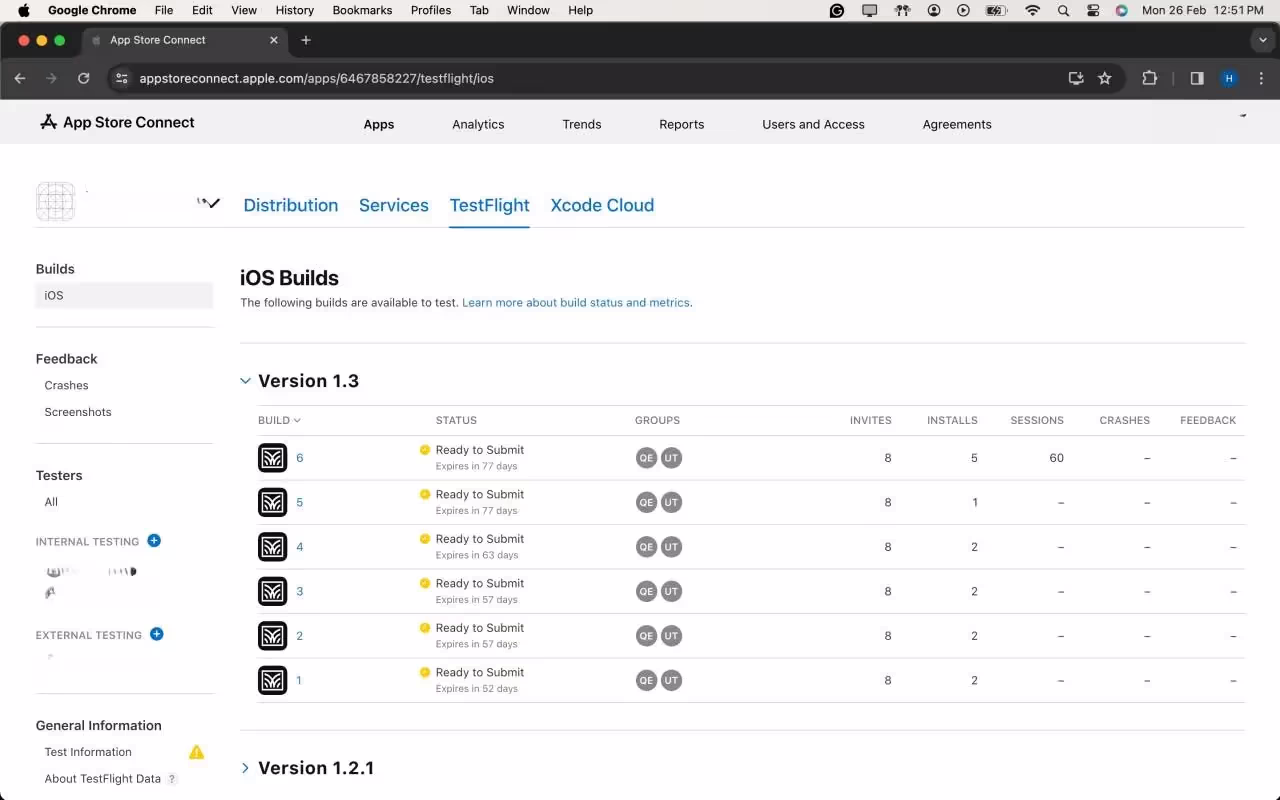The height and width of the screenshot is (800, 1280).
Task: Click the UT group badge on build 4
Action: pyautogui.click(x=671, y=547)
